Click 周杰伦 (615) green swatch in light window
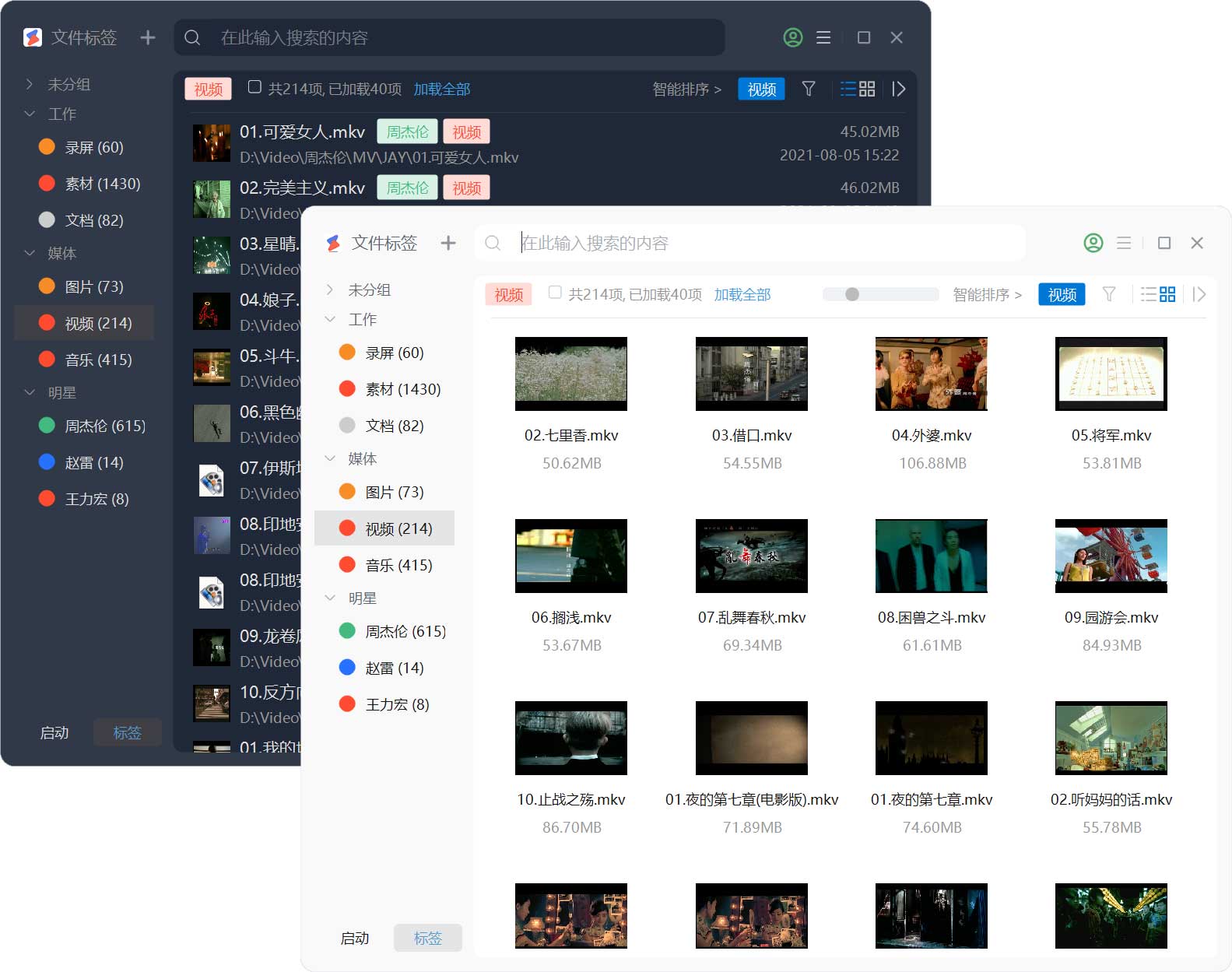Screen dimensions: 1232x972 347,630
